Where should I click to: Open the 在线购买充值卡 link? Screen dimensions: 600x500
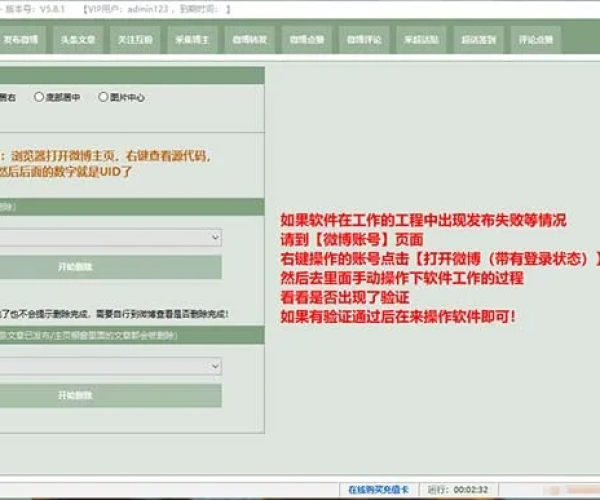coord(378,490)
